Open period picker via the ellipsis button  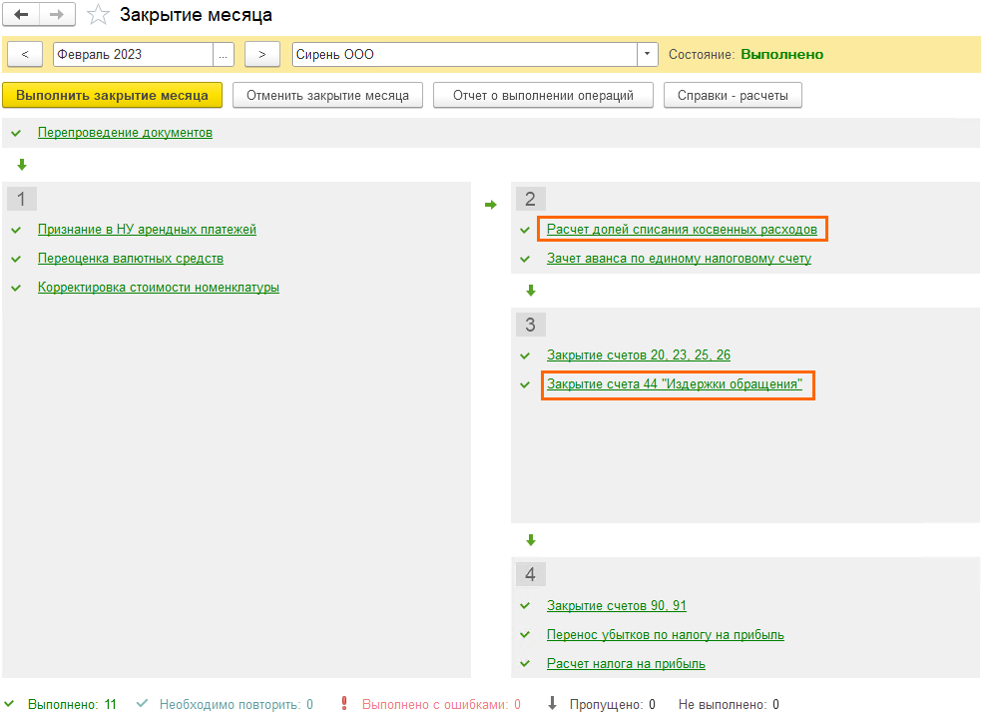pyautogui.click(x=223, y=54)
